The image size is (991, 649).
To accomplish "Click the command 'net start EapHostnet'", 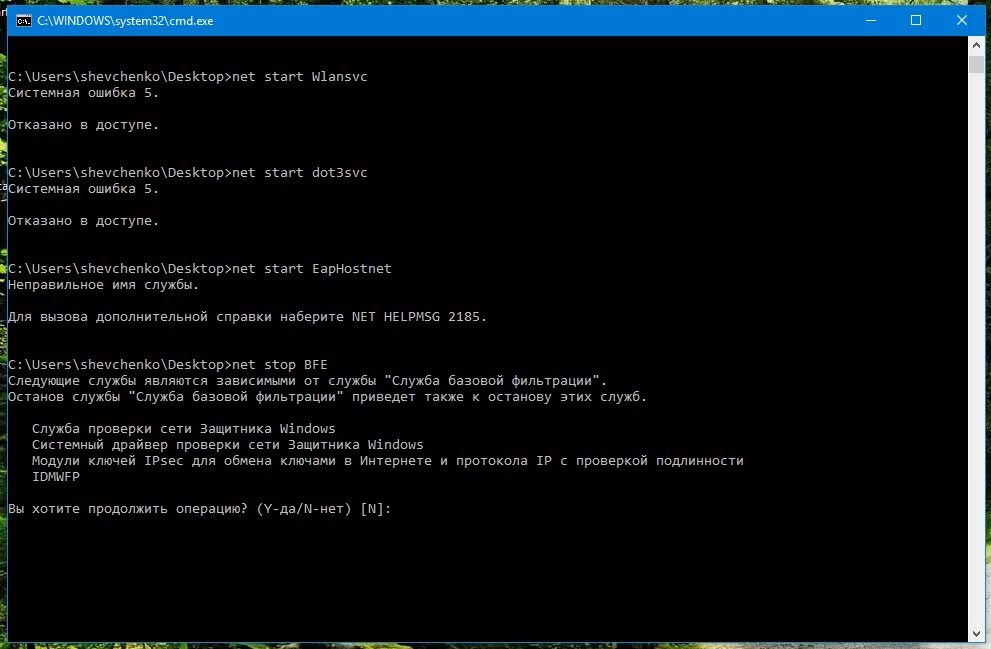I will 312,269.
